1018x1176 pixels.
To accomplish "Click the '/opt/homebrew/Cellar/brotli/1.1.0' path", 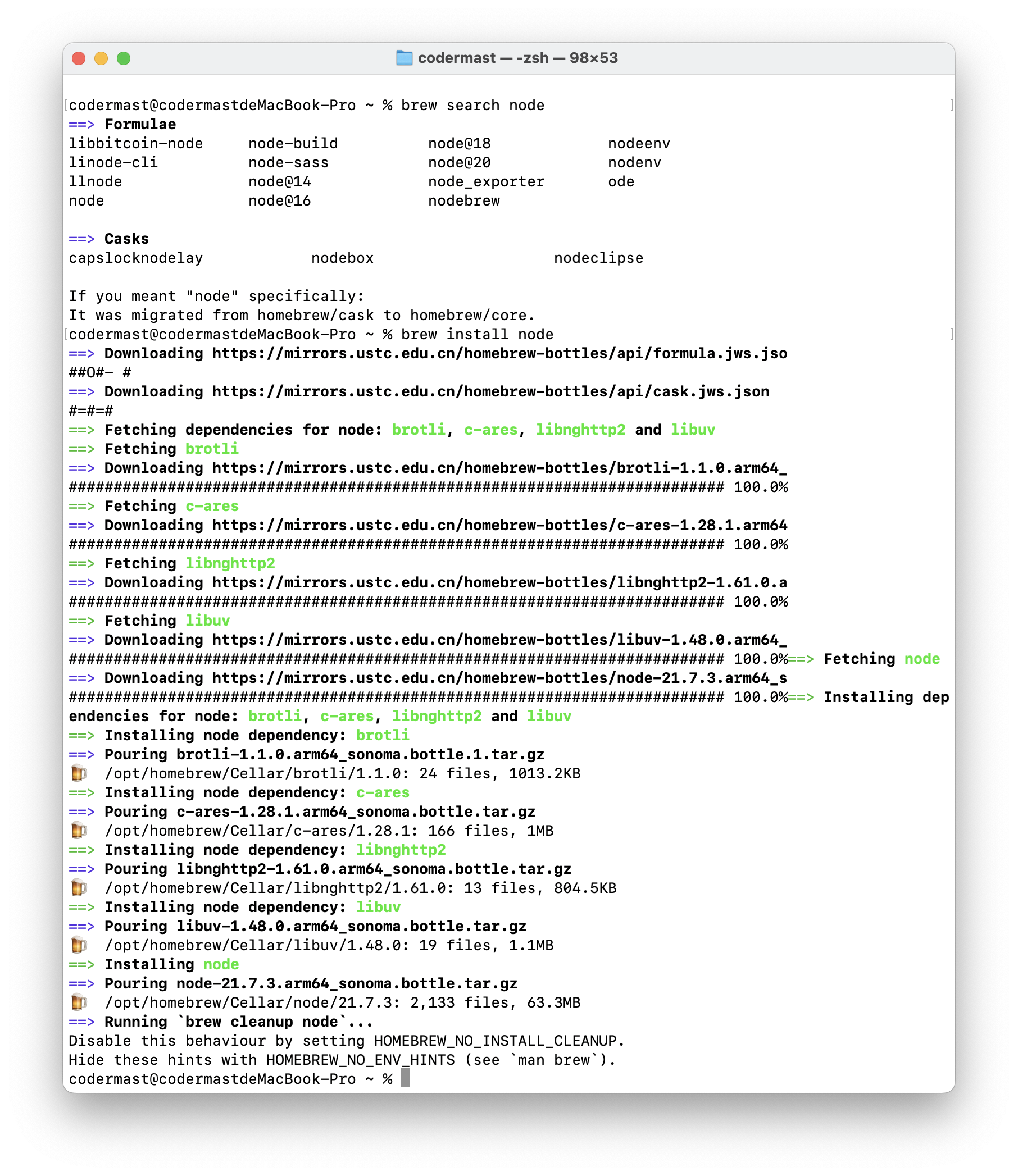I will (257, 774).
